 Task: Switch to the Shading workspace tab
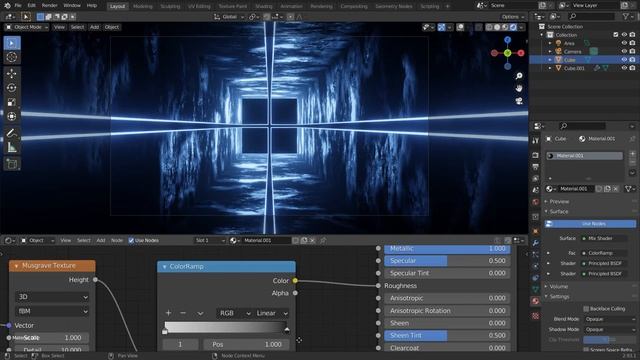tap(263, 6)
